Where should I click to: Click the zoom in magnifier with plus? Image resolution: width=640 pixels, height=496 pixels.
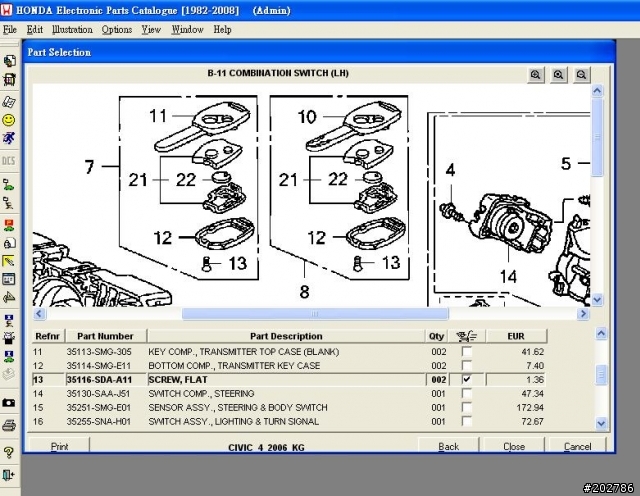tap(536, 75)
